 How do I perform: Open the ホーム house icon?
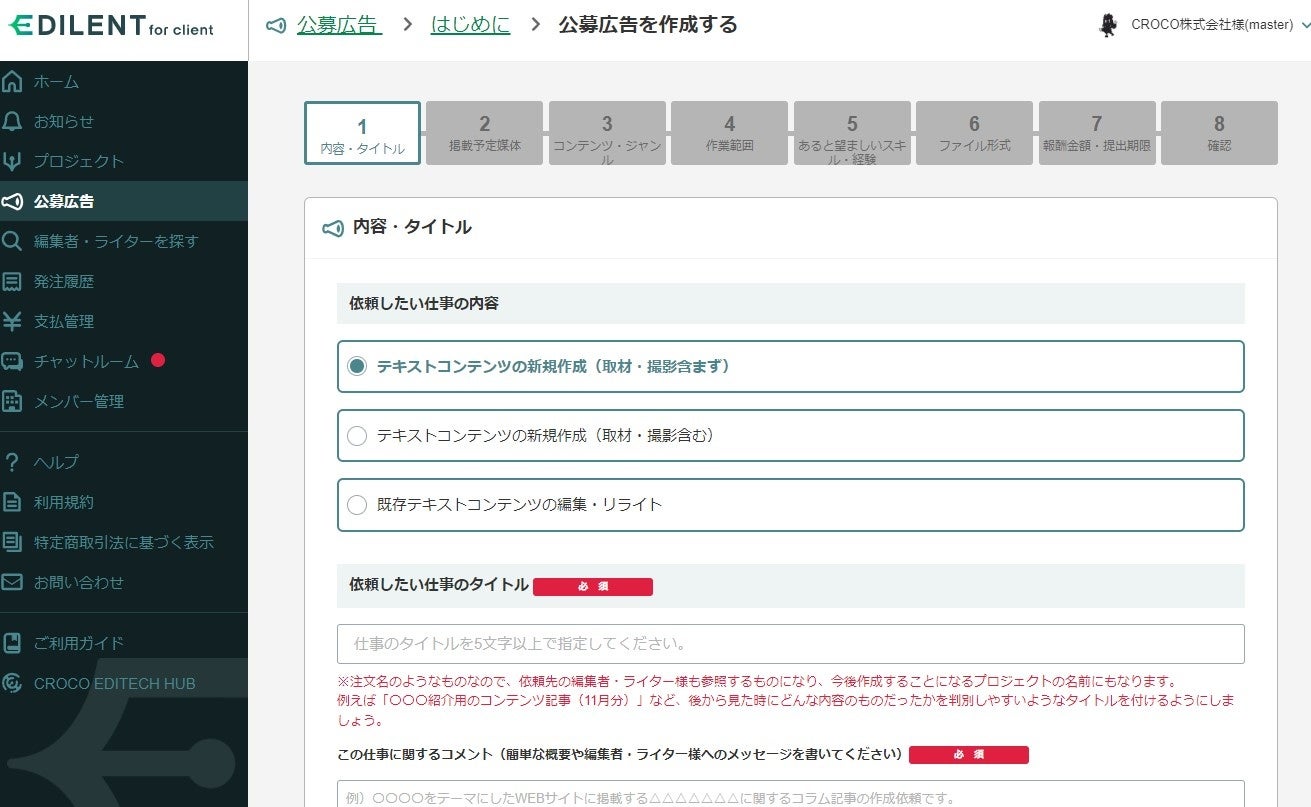pyautogui.click(x=12, y=81)
